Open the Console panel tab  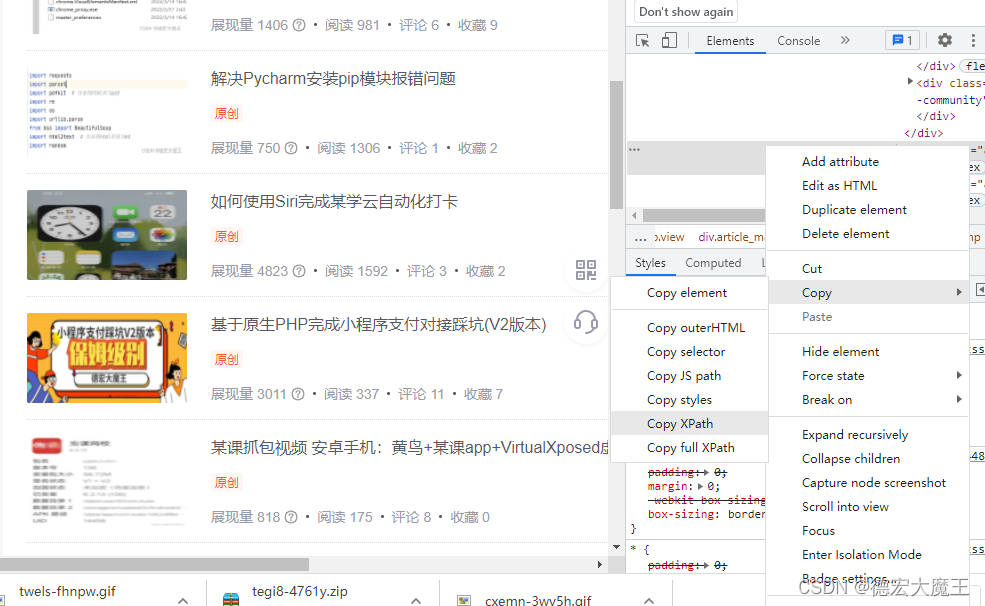pyautogui.click(x=798, y=41)
